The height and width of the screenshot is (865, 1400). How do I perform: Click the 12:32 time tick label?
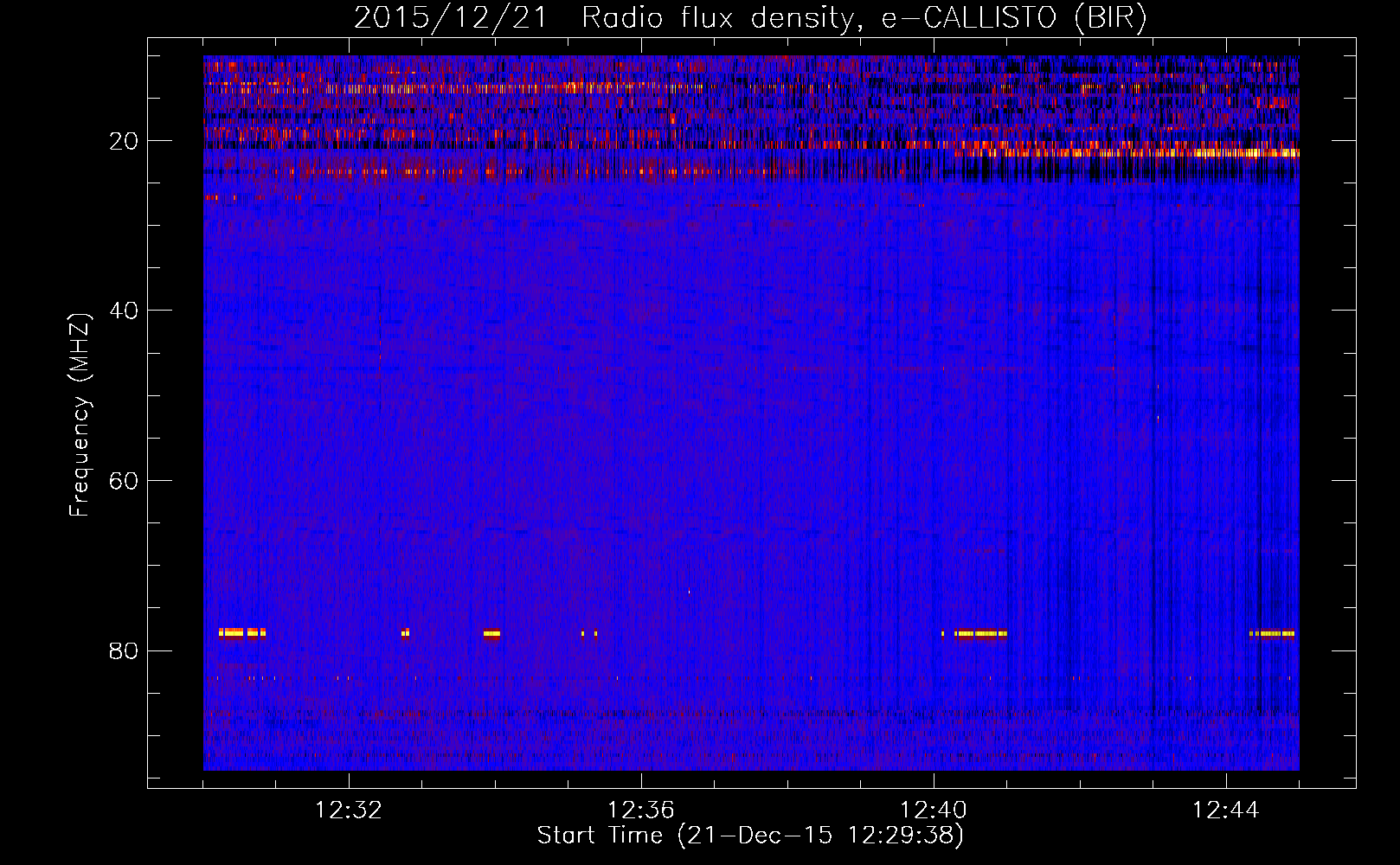[349, 811]
